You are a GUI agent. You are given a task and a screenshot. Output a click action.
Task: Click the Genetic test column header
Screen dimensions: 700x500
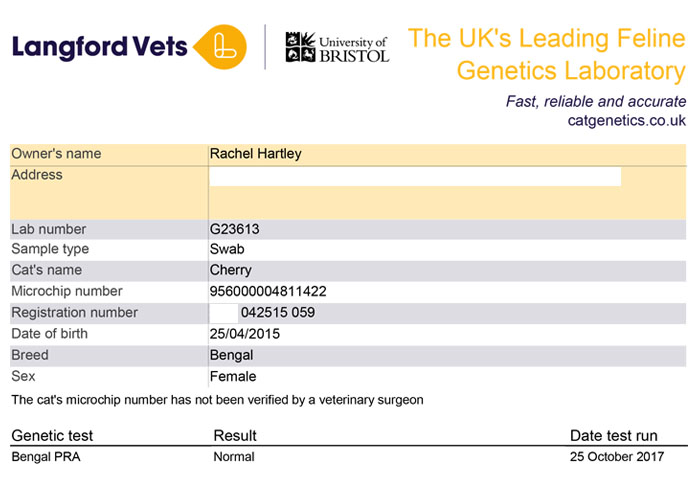[x=52, y=436]
